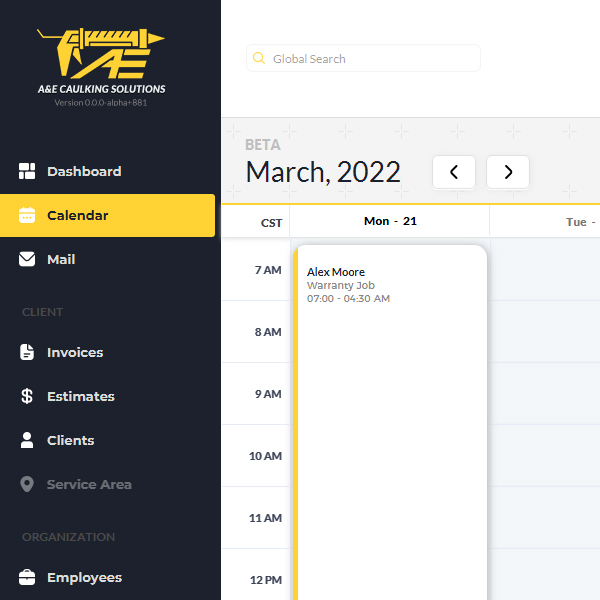This screenshot has height=600, width=600.
Task: Click the Clients person icon
Action: (27, 440)
